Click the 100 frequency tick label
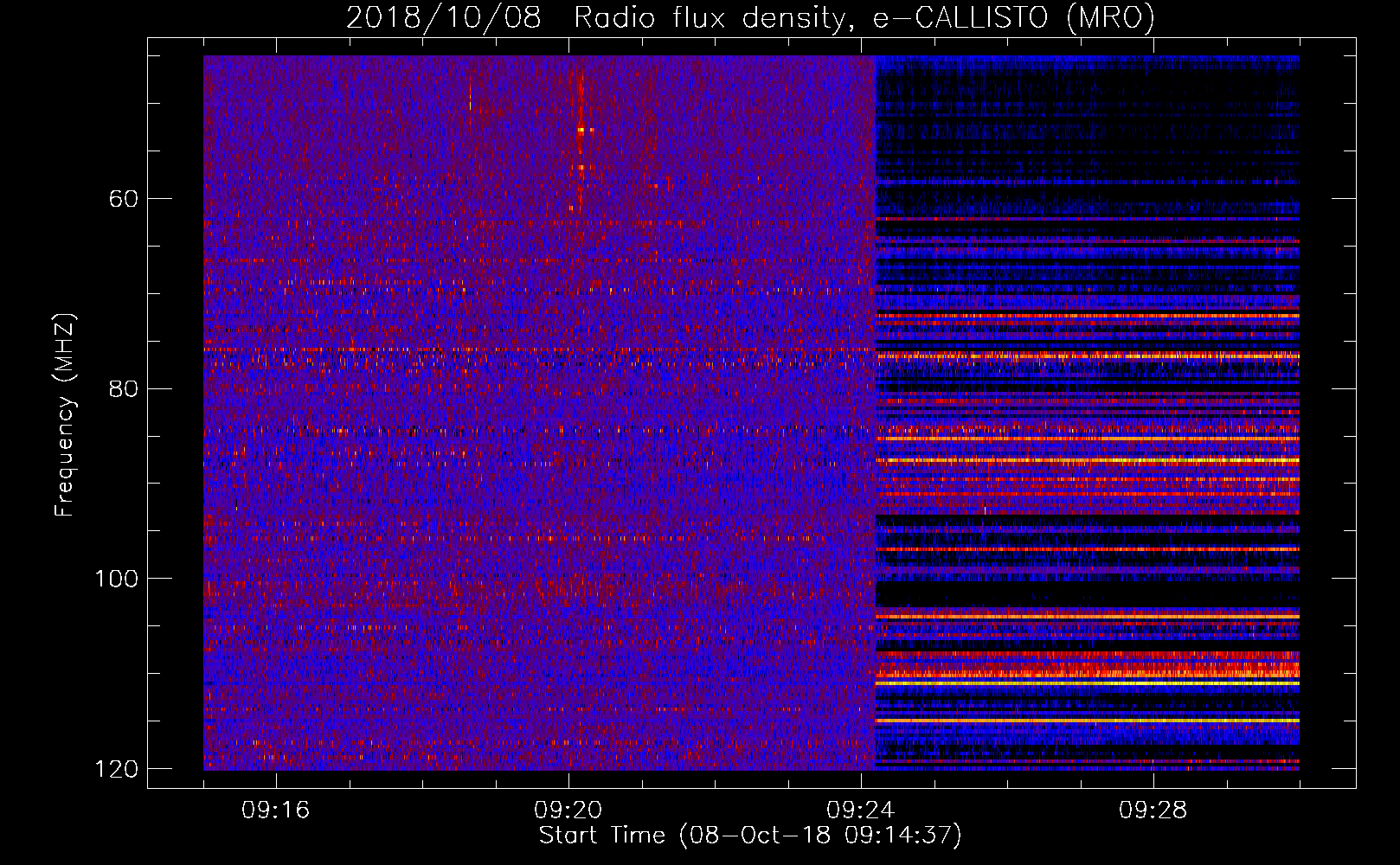1400x865 pixels. point(116,579)
